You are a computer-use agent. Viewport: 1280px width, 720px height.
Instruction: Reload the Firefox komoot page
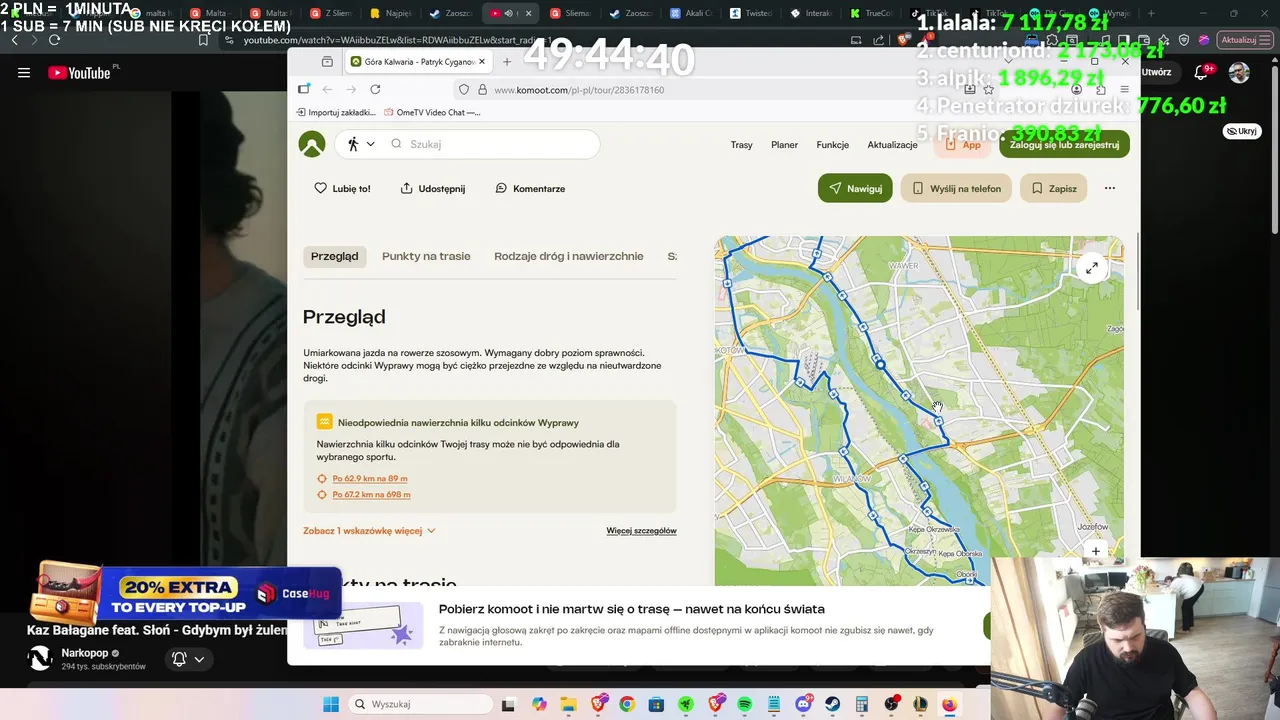(375, 89)
